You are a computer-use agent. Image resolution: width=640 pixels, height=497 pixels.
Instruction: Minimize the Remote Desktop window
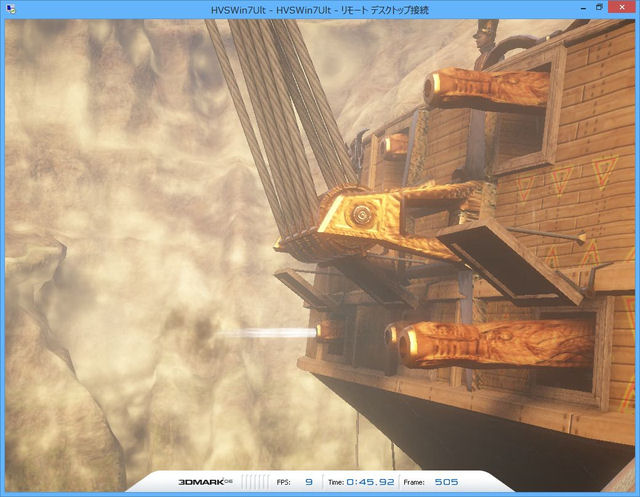pyautogui.click(x=583, y=8)
